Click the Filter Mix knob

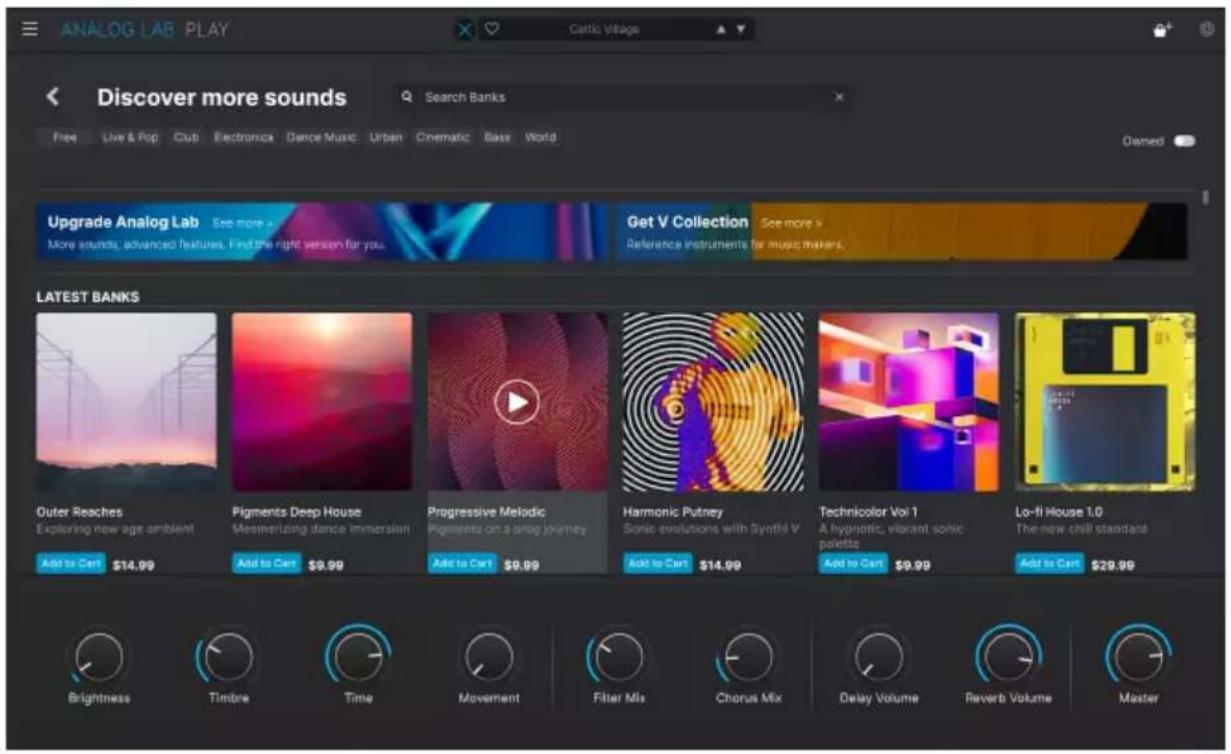pos(619,657)
